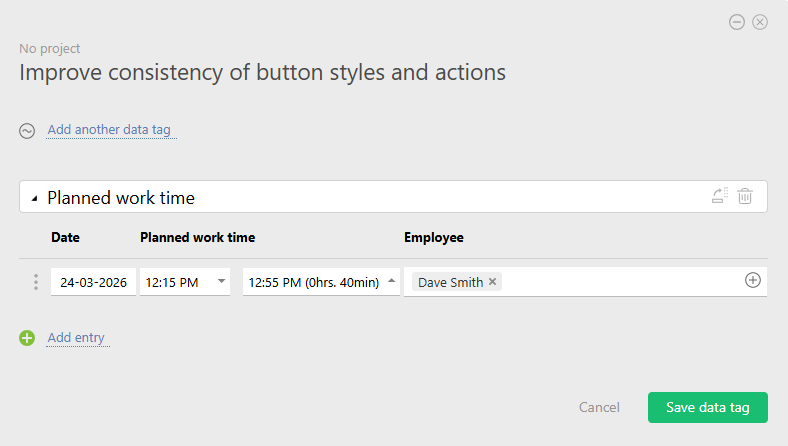The height and width of the screenshot is (446, 788).
Task: Click the empty area of the Employee input field
Action: pyautogui.click(x=620, y=282)
